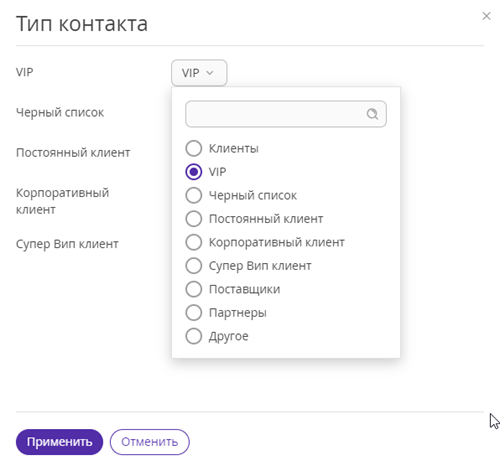Click the Применить button
The image size is (500, 460).
click(x=59, y=442)
